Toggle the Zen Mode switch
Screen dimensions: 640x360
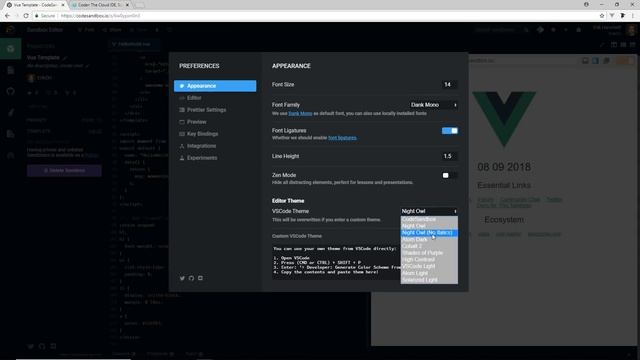point(449,176)
